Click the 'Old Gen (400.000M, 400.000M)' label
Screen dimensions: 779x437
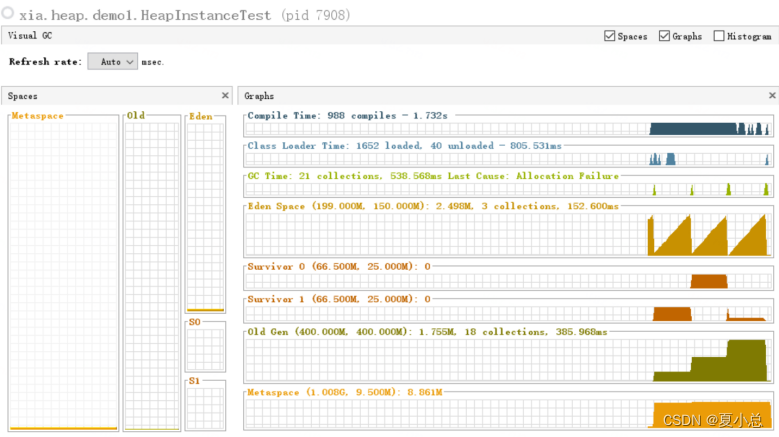pos(330,332)
